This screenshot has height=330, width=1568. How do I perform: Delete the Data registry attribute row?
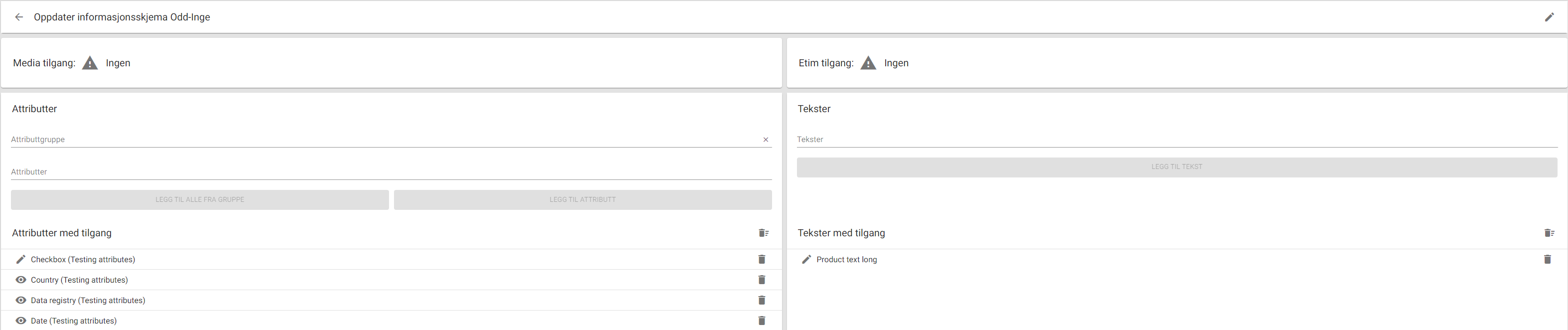(x=762, y=300)
